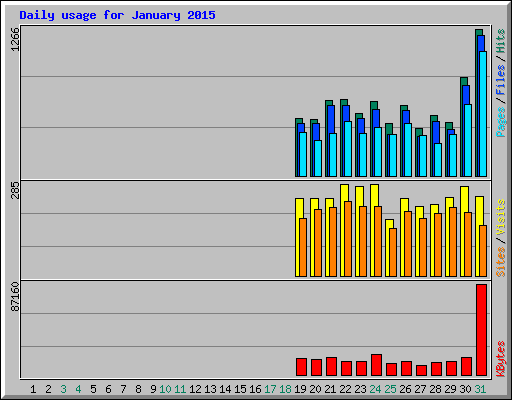
Task: Click day 22 label on the x-axis
Action: pos(345,389)
